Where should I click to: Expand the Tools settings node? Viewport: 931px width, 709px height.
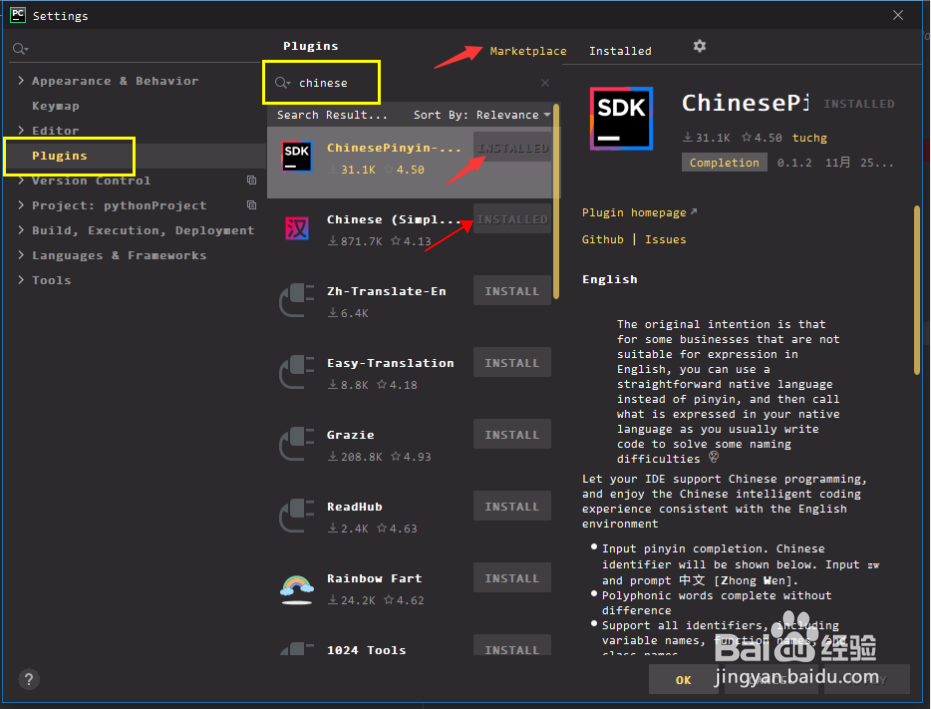[21, 280]
